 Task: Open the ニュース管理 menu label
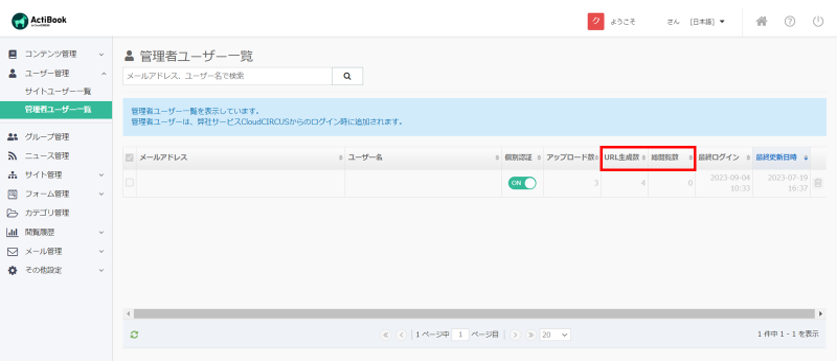47,156
